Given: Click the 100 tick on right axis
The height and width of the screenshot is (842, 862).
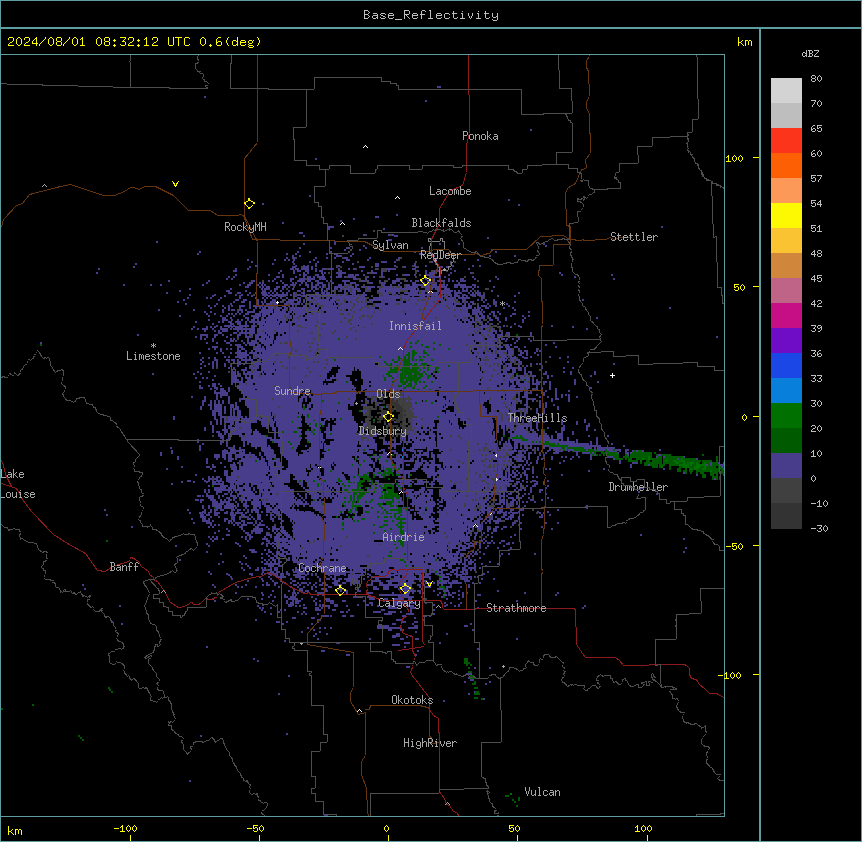Looking at the screenshot, I should click(x=734, y=158).
